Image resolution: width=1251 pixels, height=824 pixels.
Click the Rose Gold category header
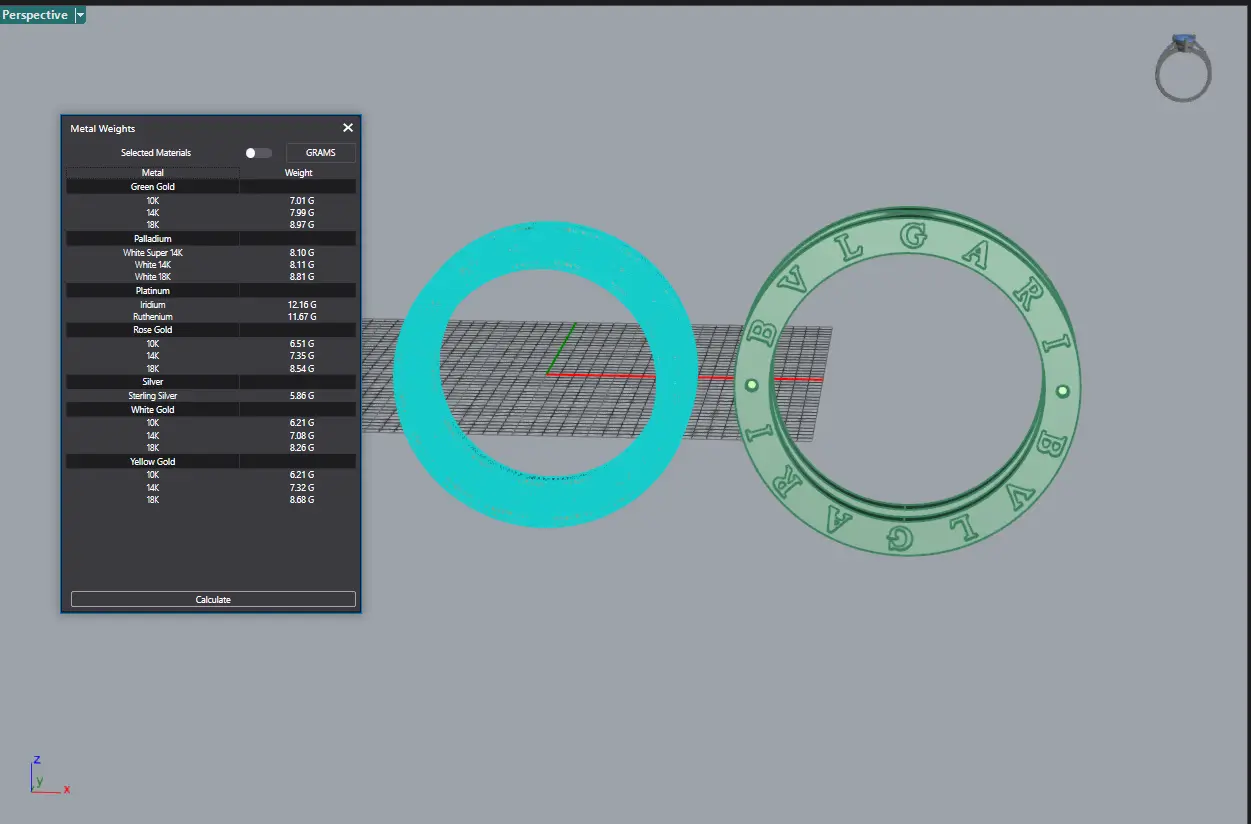153,330
